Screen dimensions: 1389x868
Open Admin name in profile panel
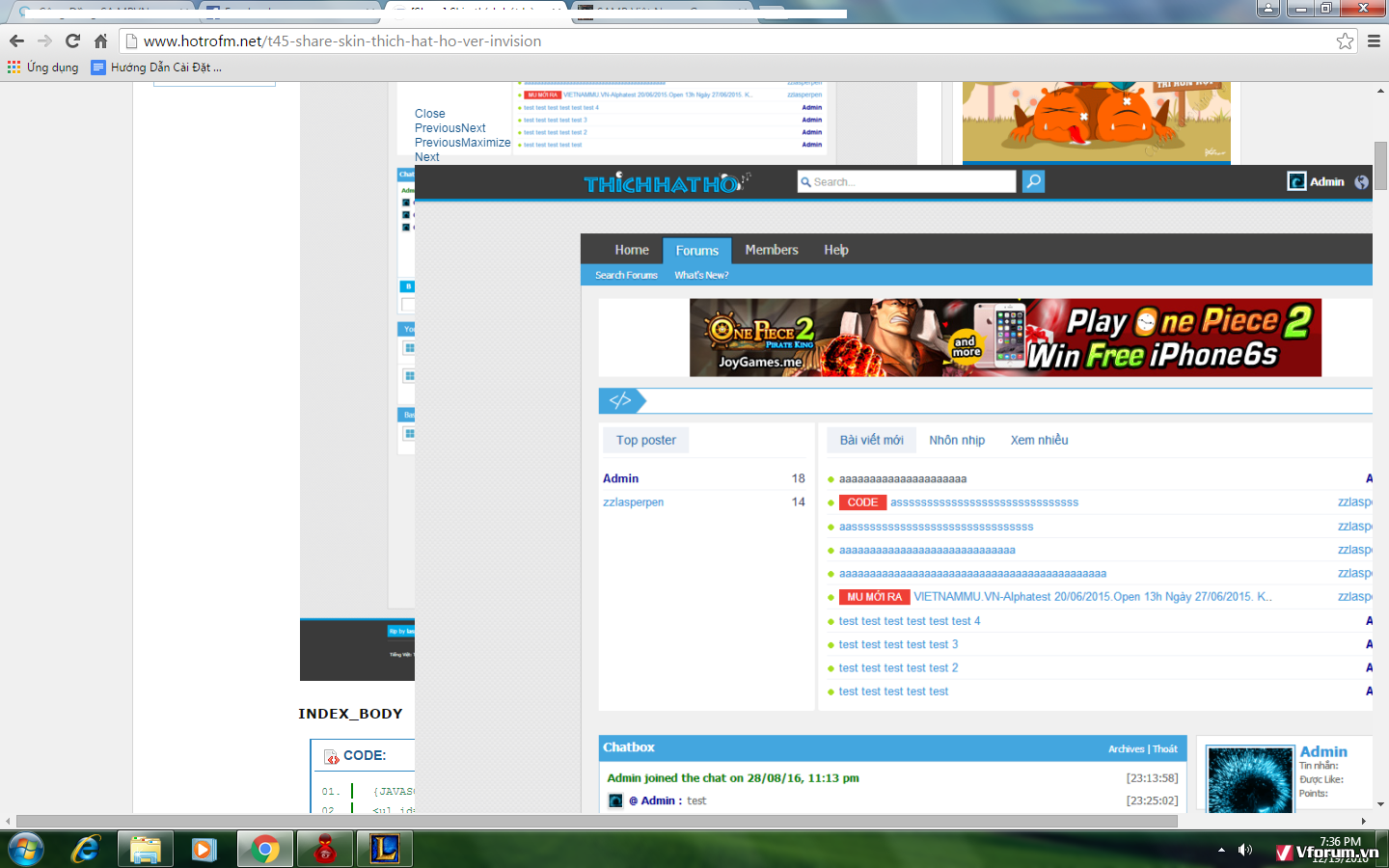(x=1323, y=751)
